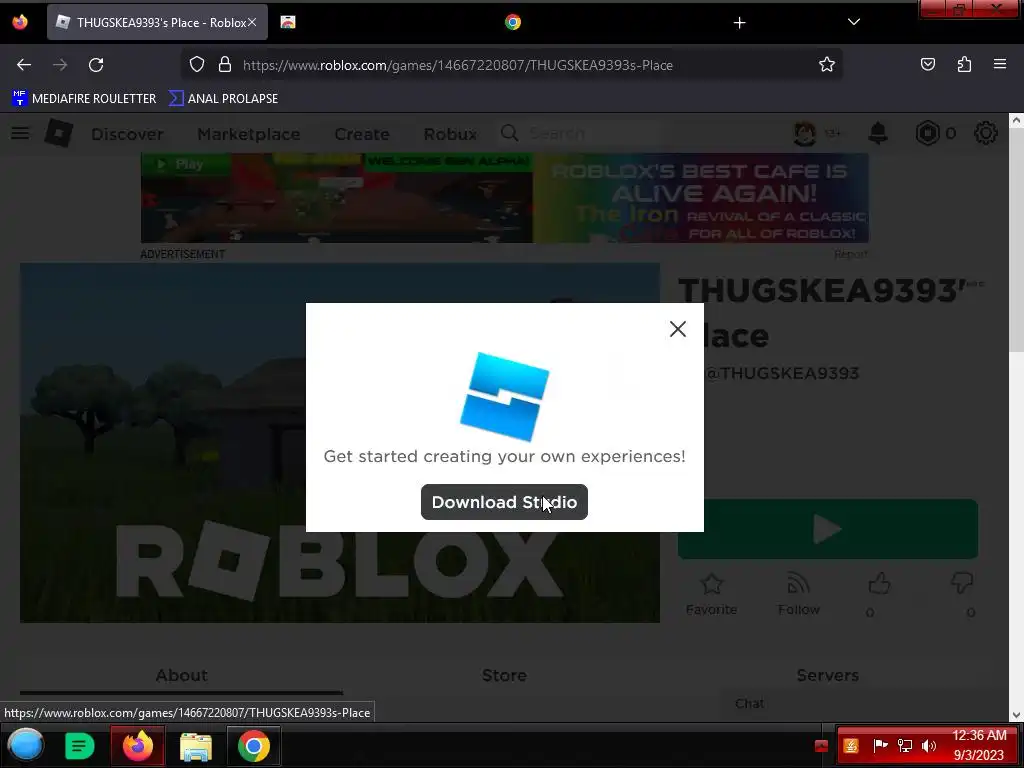Open the Start orb on the taskbar
The width and height of the screenshot is (1024, 768).
click(x=25, y=746)
